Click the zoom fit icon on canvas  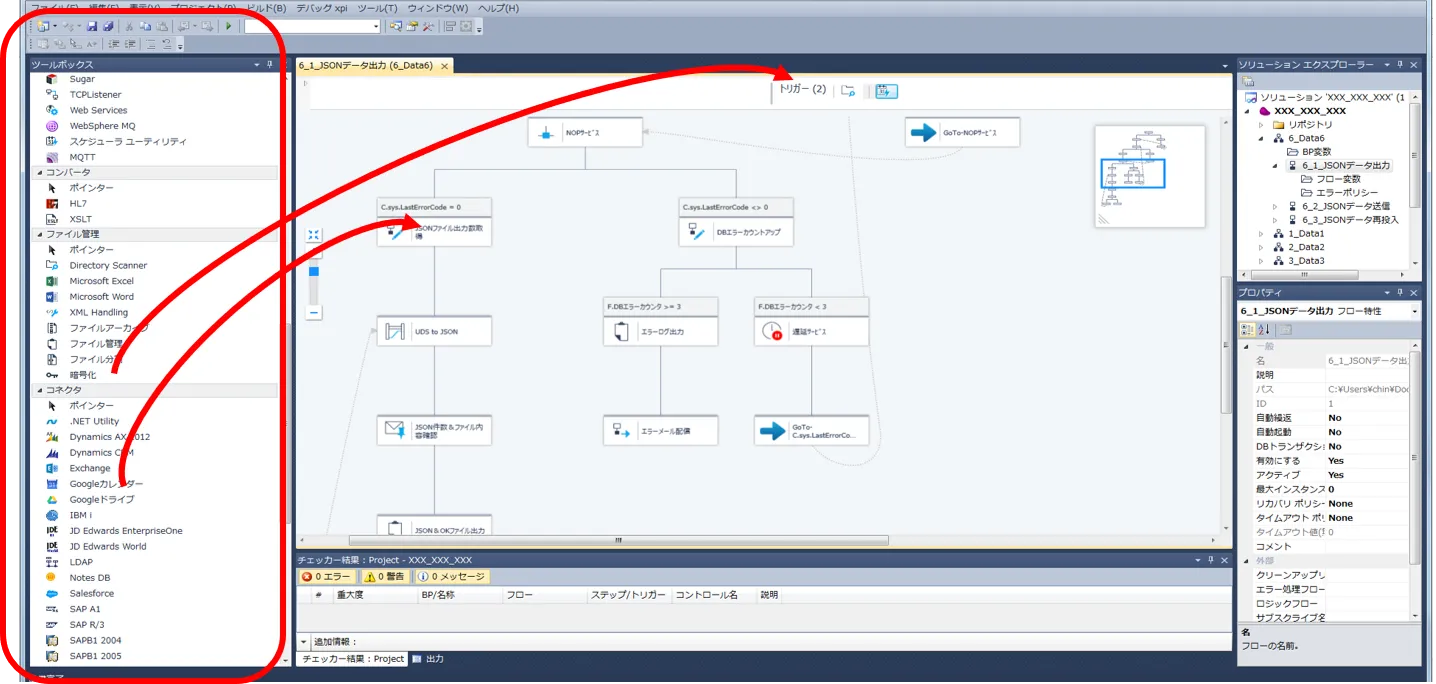[x=314, y=235]
